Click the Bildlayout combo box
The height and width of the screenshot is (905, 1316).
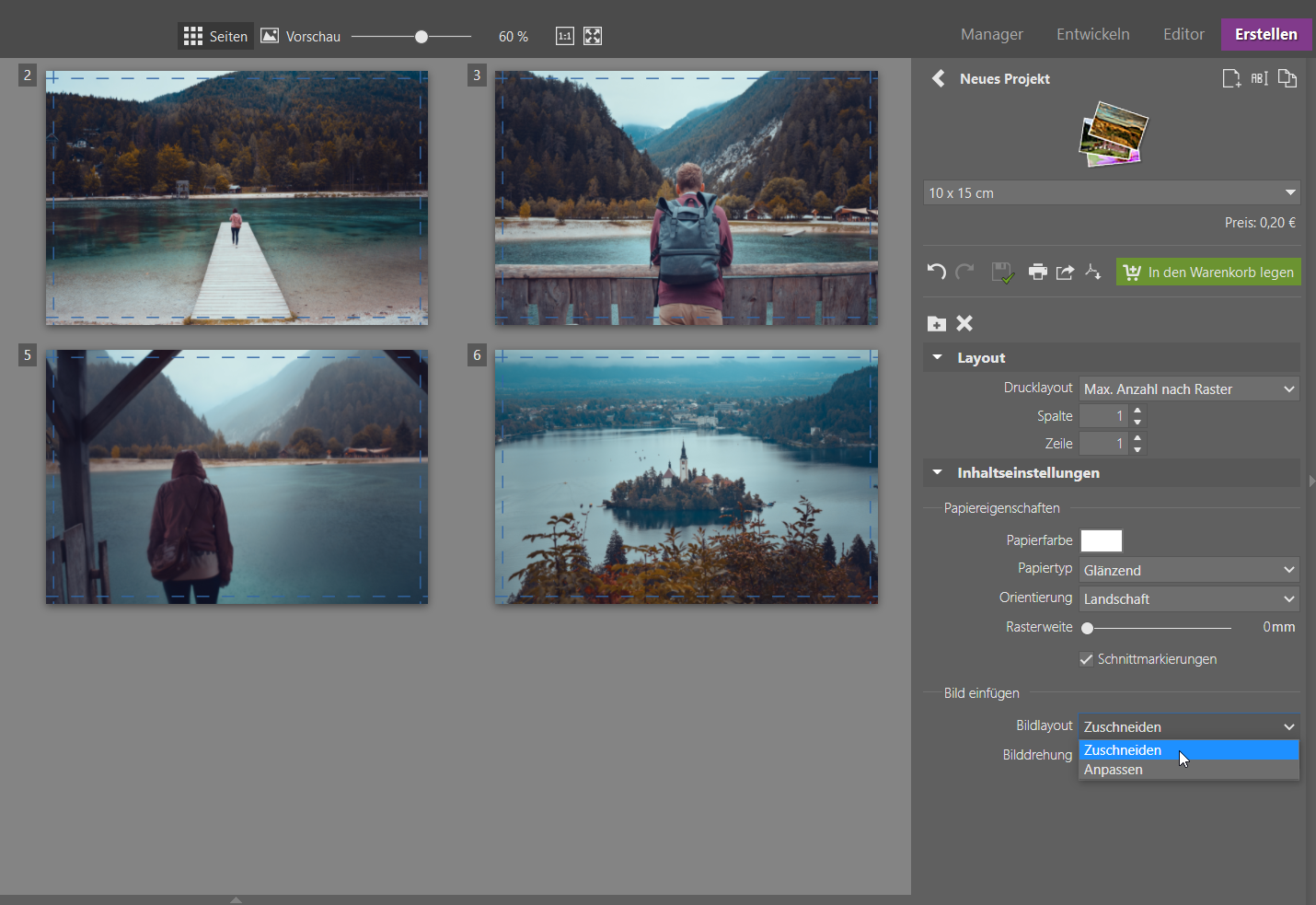pos(1189,726)
